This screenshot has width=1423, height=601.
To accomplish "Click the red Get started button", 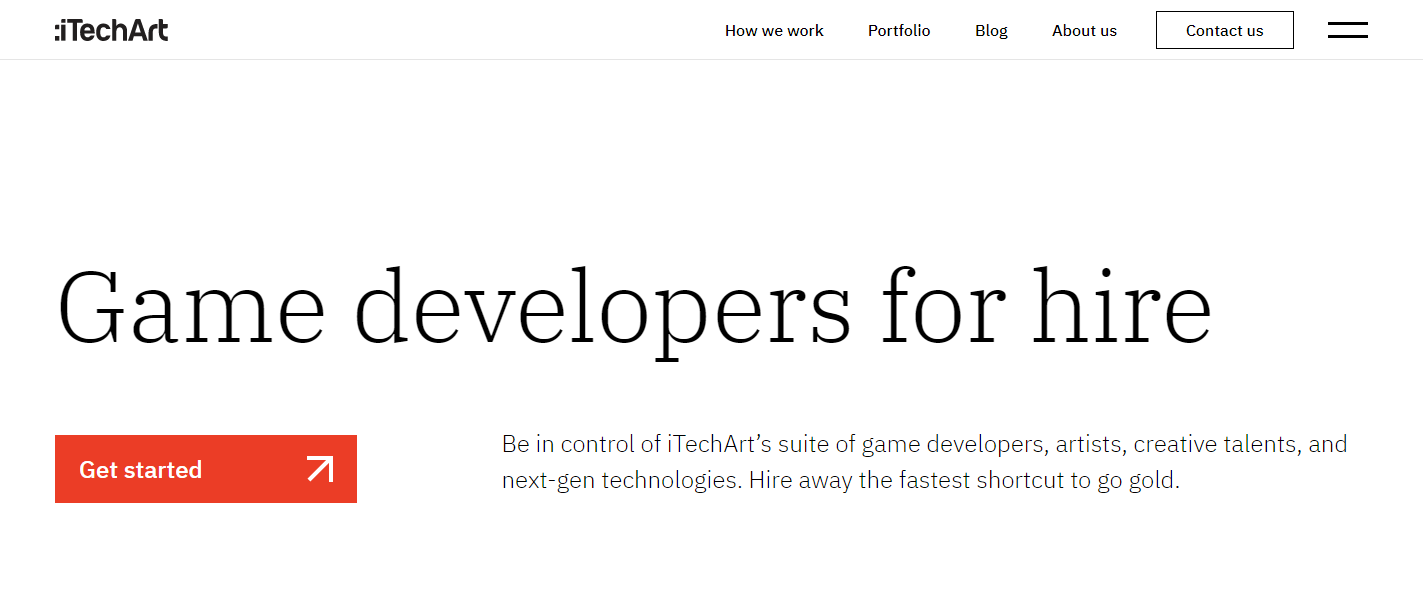I will (x=206, y=469).
